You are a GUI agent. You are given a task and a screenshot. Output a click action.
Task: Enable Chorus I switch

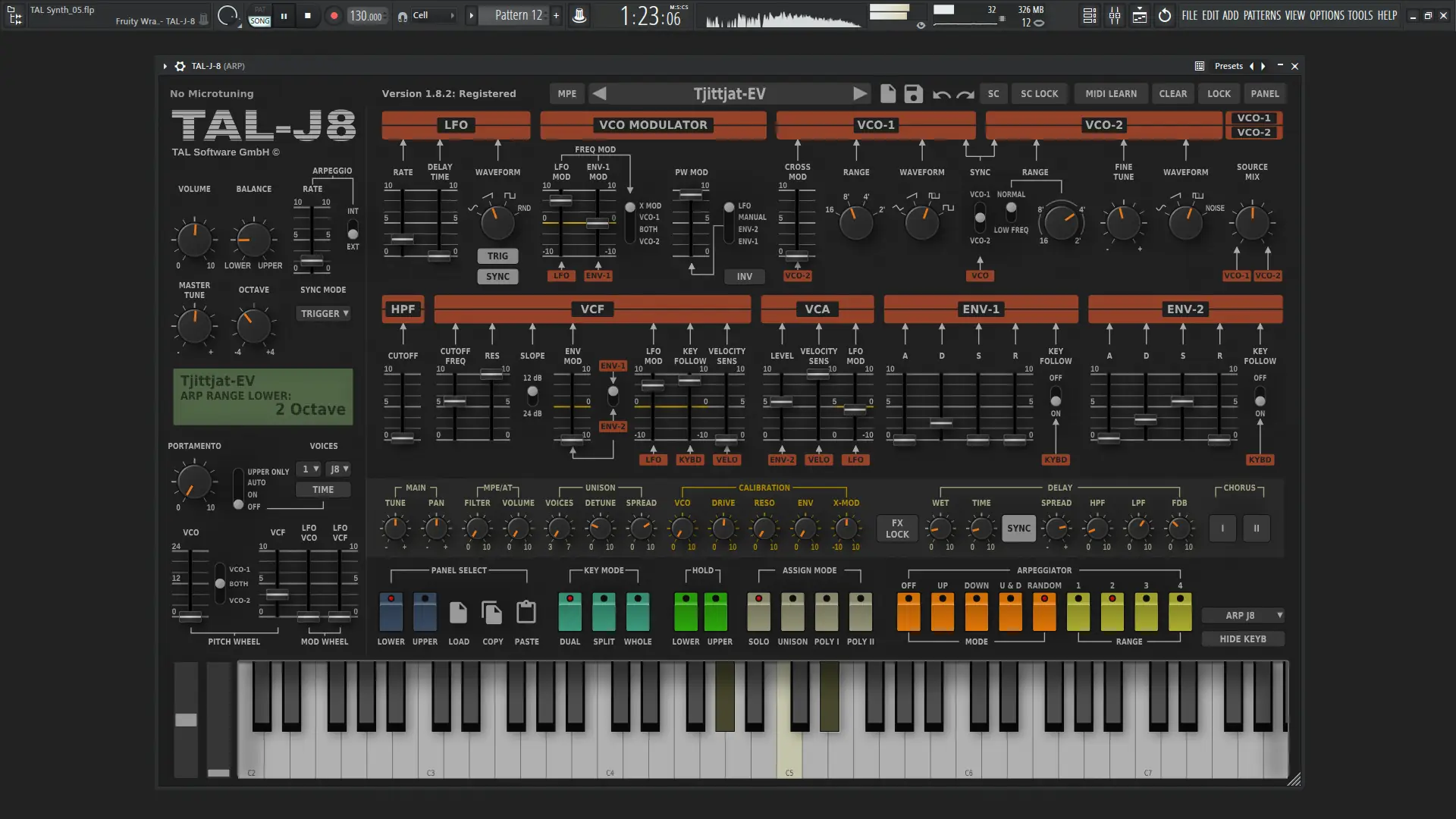tap(1222, 529)
